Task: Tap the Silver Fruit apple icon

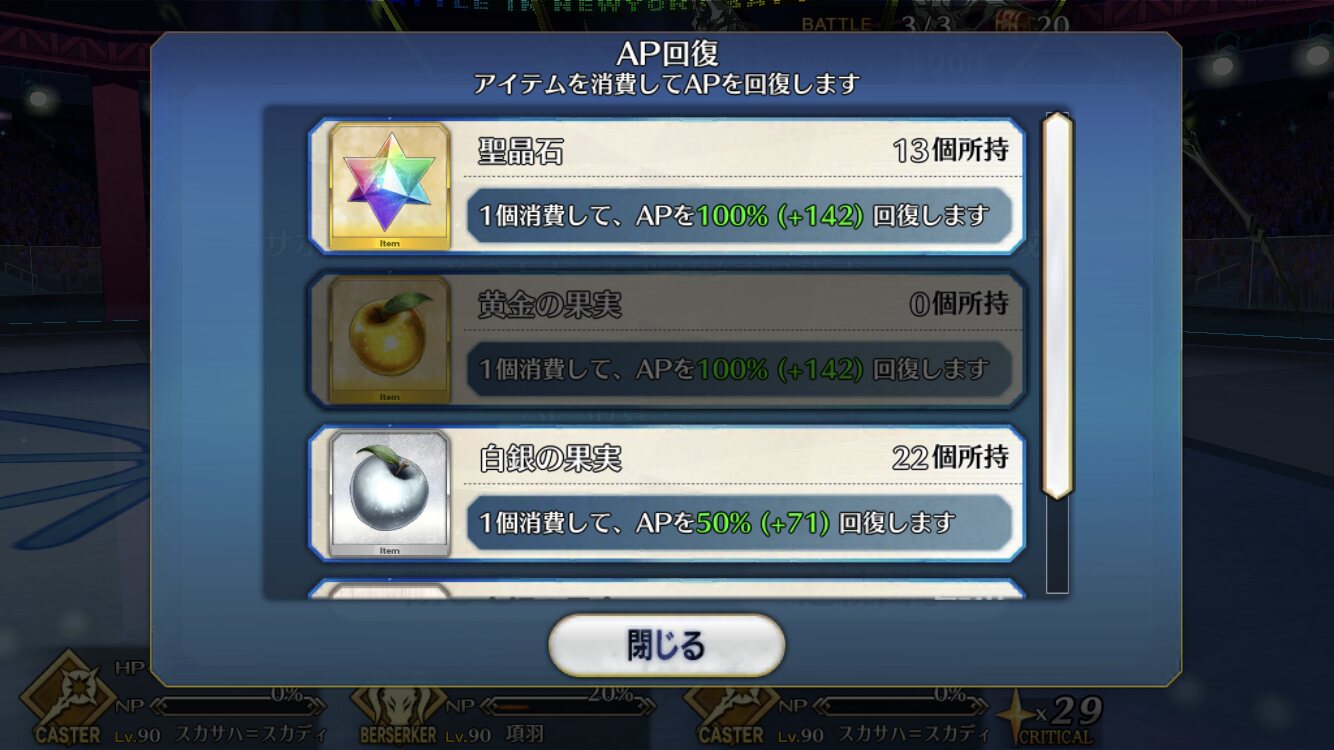Action: pyautogui.click(x=389, y=494)
